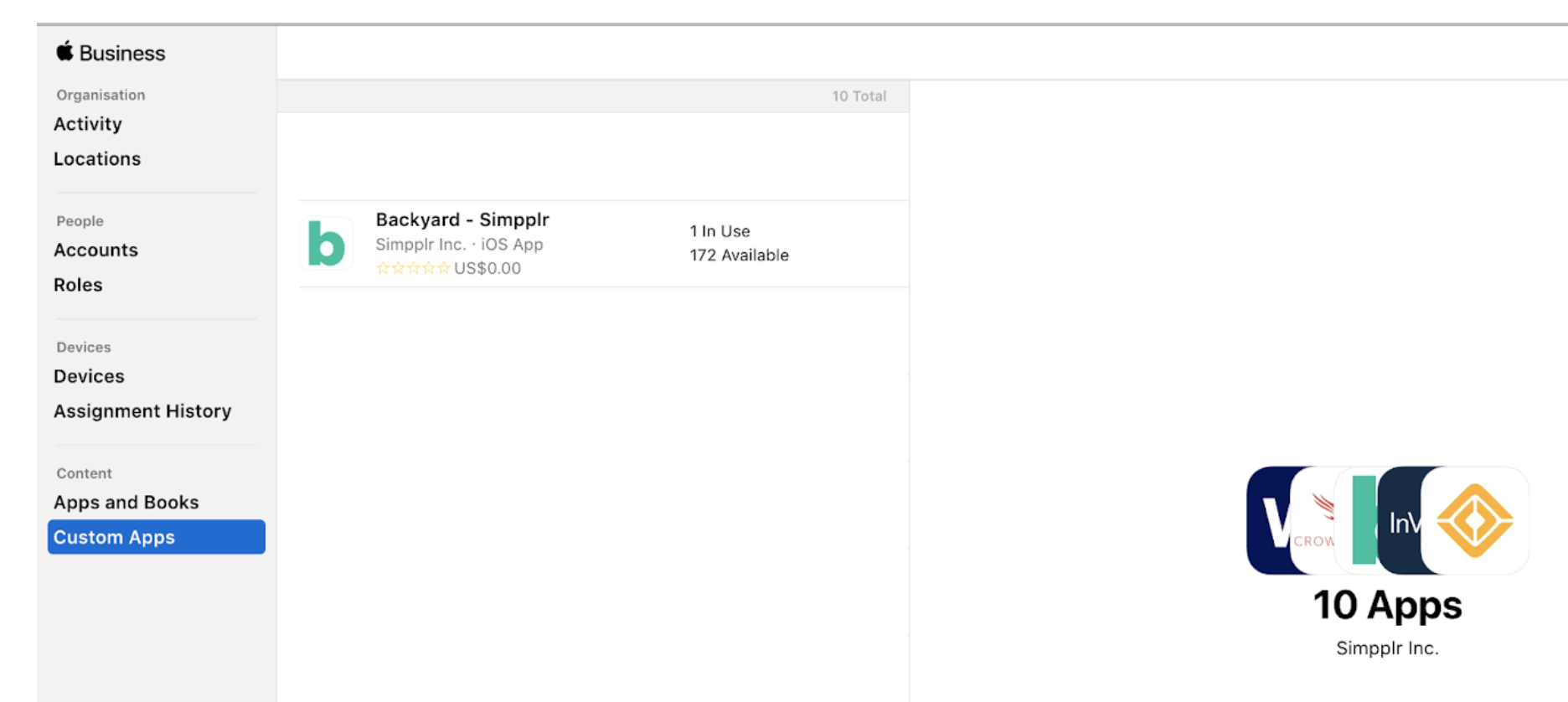The width and height of the screenshot is (1568, 702).
Task: Click the teal bar app icon
Action: tap(1357, 520)
